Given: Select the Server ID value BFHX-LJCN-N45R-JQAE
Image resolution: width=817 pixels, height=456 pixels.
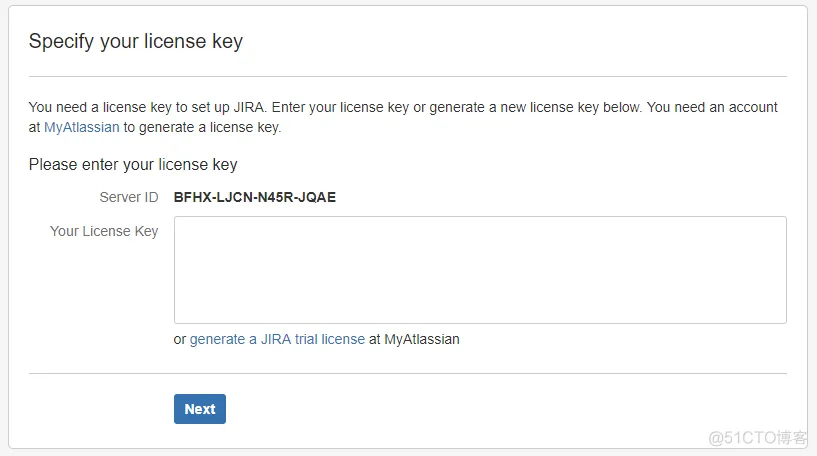Looking at the screenshot, I should point(255,198).
